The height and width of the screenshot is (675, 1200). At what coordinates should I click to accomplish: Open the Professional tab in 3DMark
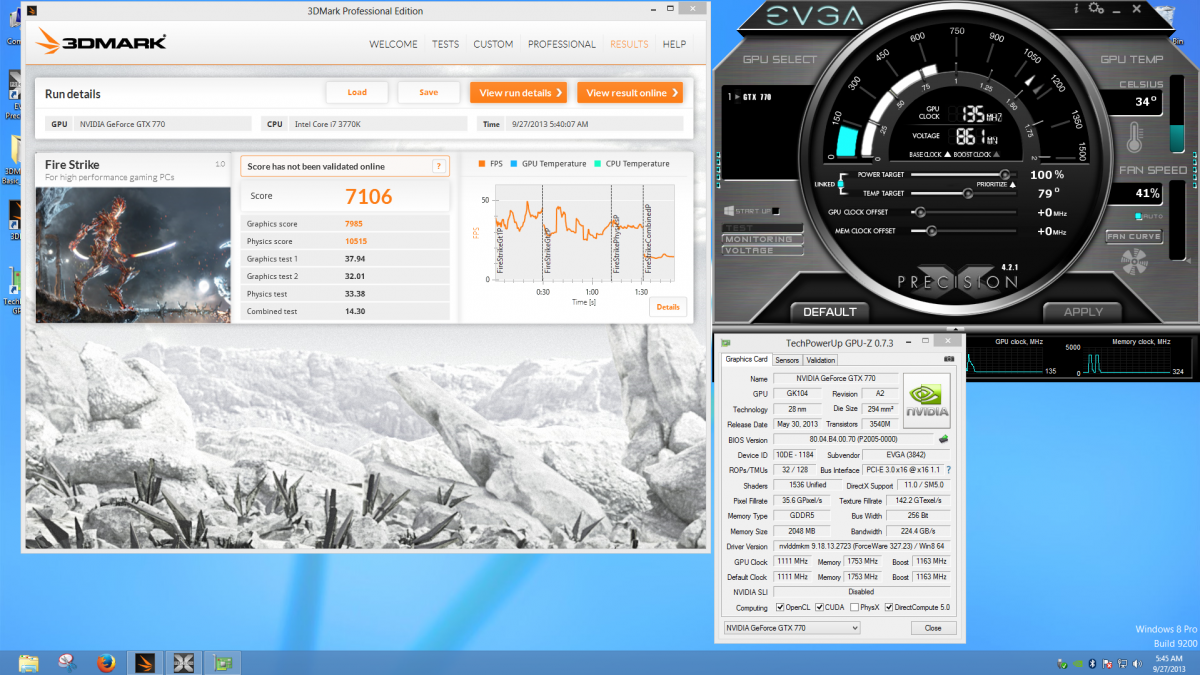561,44
